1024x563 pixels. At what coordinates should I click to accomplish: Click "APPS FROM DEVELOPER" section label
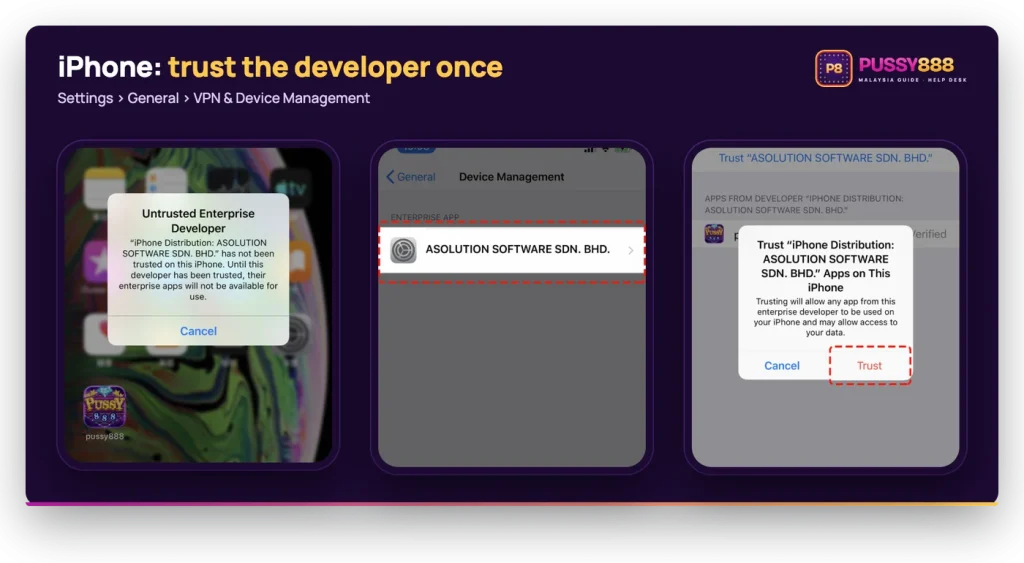[x=804, y=204]
